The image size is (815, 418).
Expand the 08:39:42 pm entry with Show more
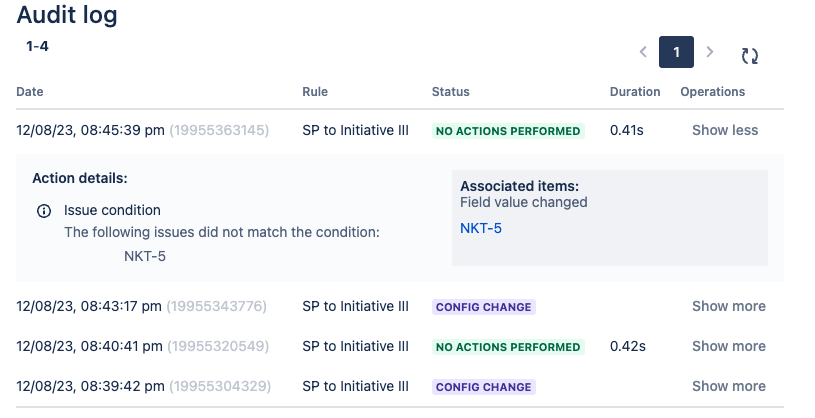pos(728,386)
